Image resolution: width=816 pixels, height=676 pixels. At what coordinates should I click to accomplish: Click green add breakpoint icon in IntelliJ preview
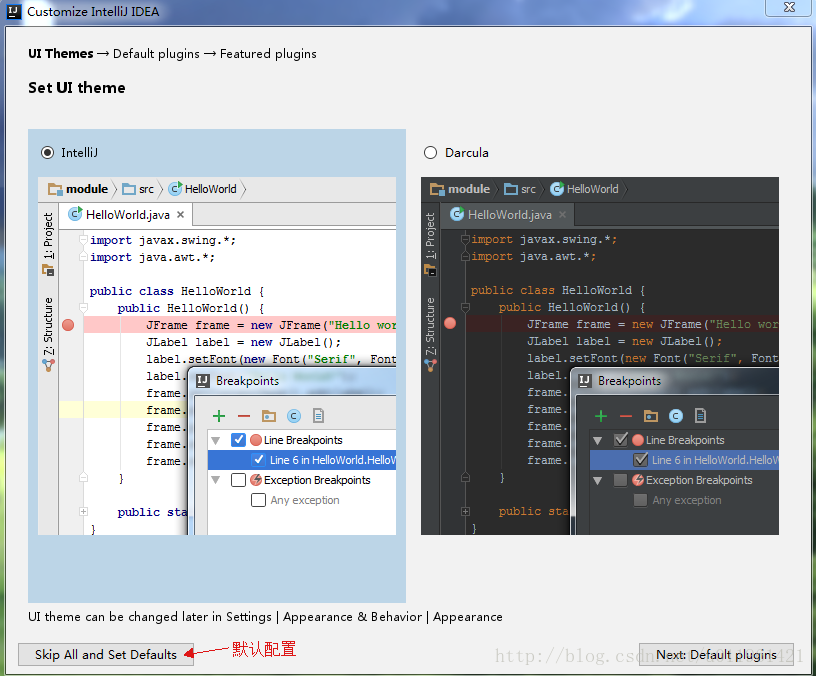(219, 416)
